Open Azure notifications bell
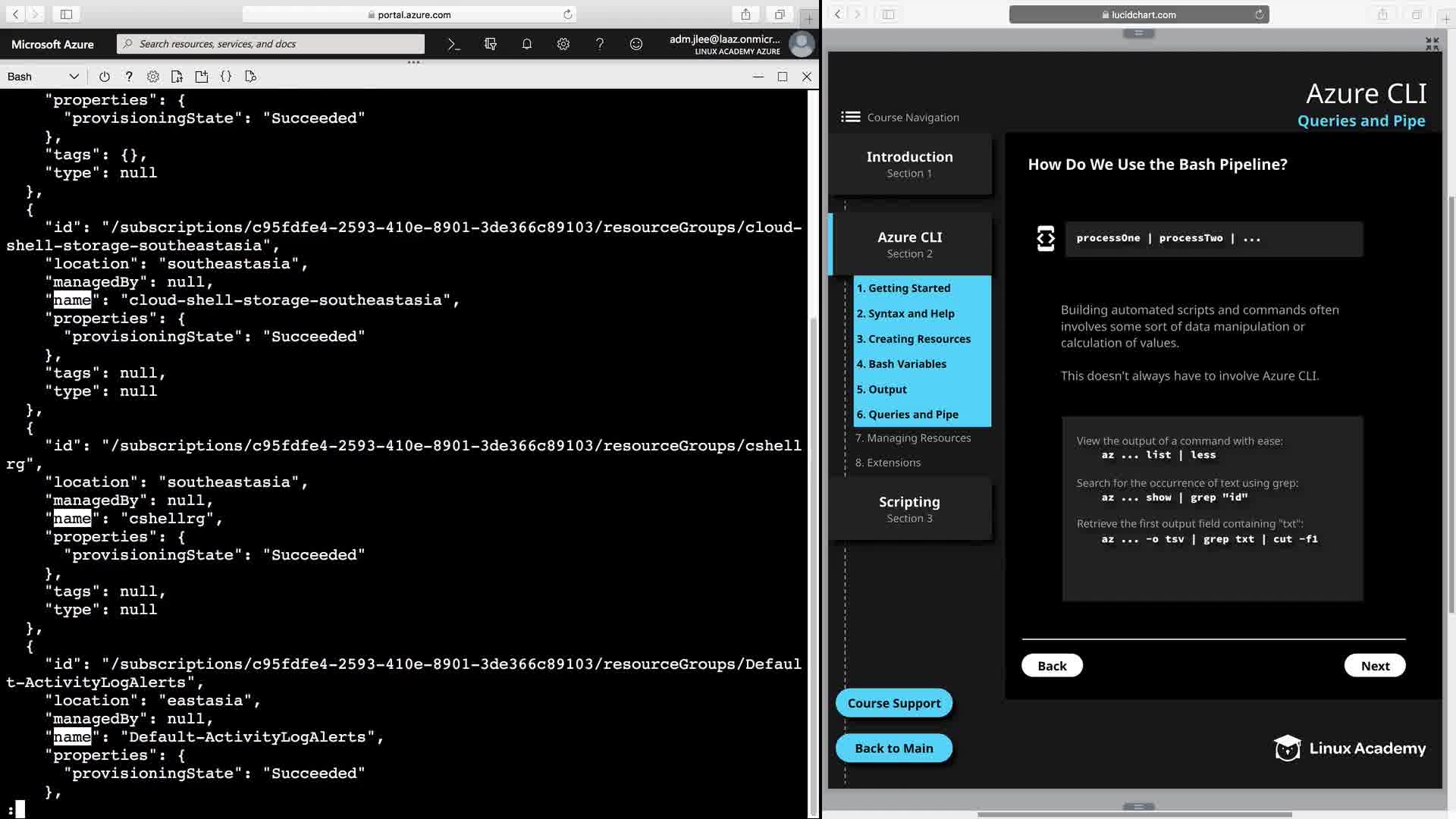The height and width of the screenshot is (819, 1456). click(x=526, y=44)
